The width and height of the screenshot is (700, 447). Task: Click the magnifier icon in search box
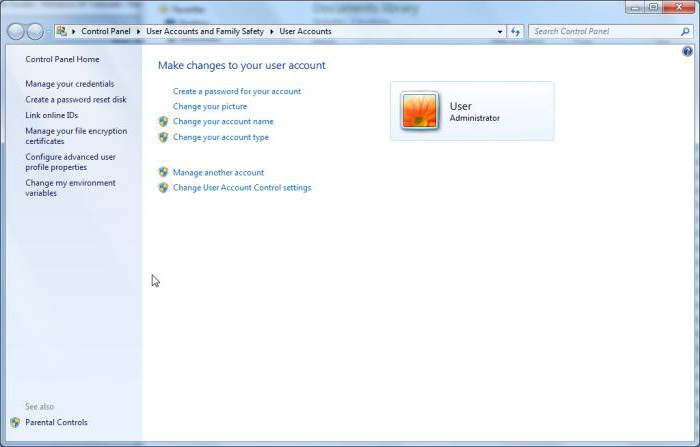(x=685, y=32)
